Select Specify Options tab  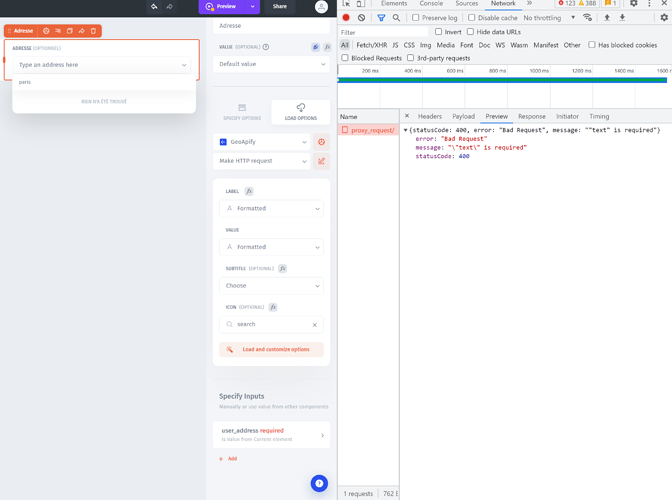point(242,112)
